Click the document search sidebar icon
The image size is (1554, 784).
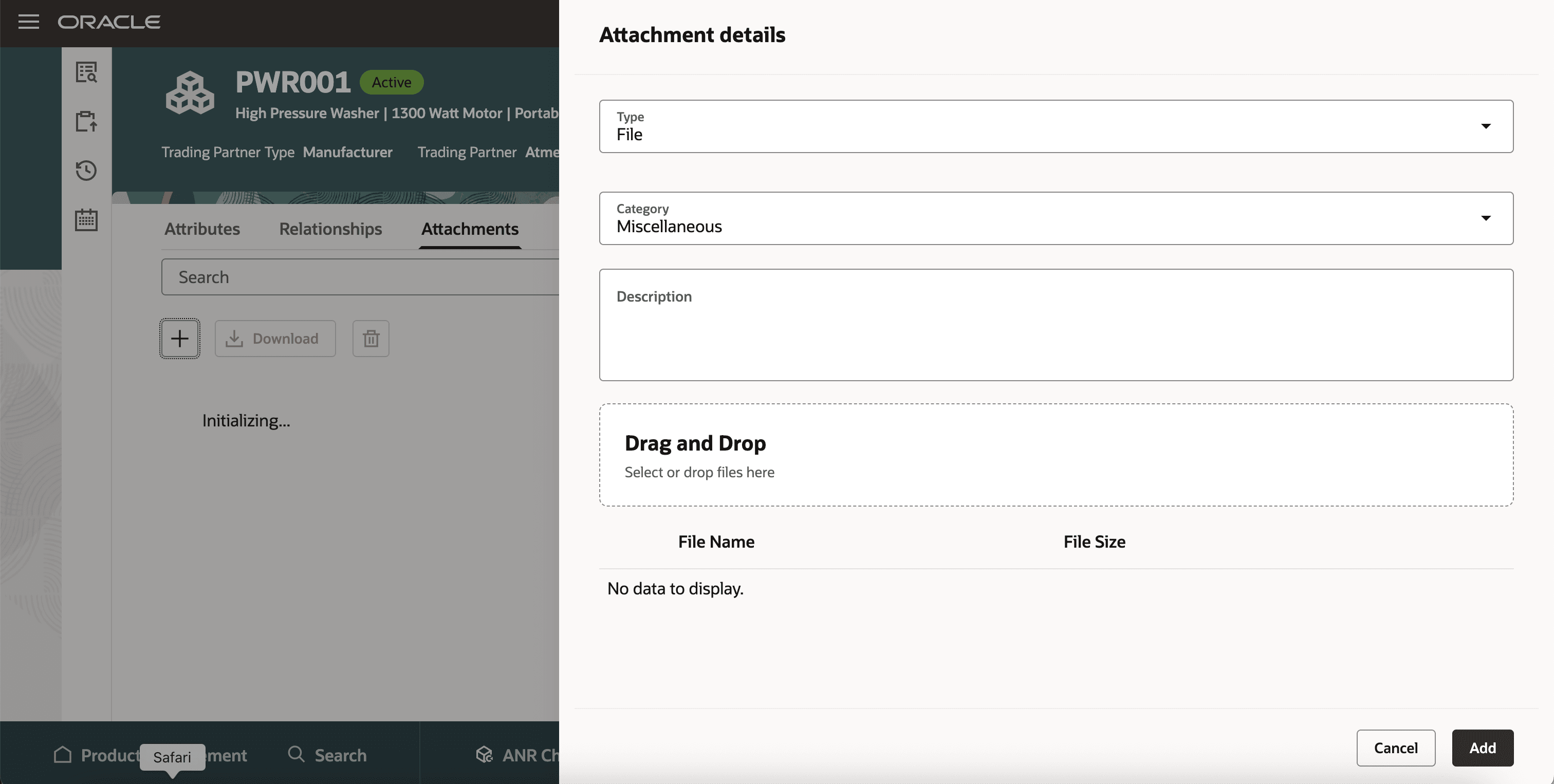pyautogui.click(x=86, y=72)
